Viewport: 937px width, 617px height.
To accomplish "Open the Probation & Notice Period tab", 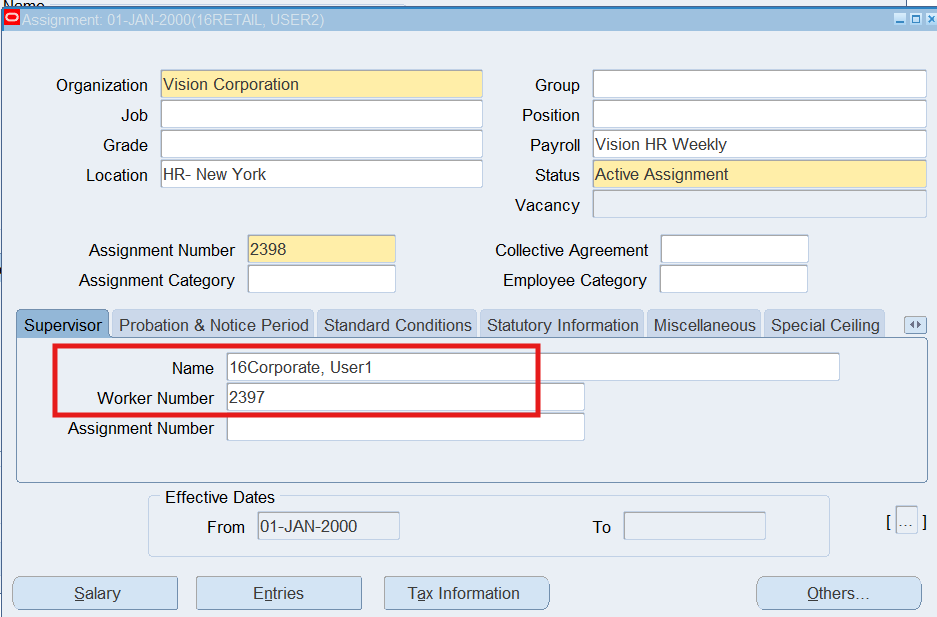I will (214, 325).
